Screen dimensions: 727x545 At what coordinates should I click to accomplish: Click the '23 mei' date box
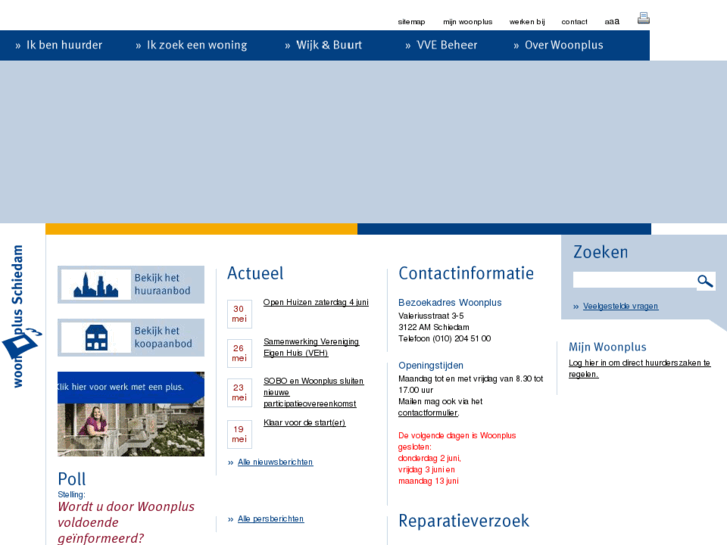pos(239,393)
